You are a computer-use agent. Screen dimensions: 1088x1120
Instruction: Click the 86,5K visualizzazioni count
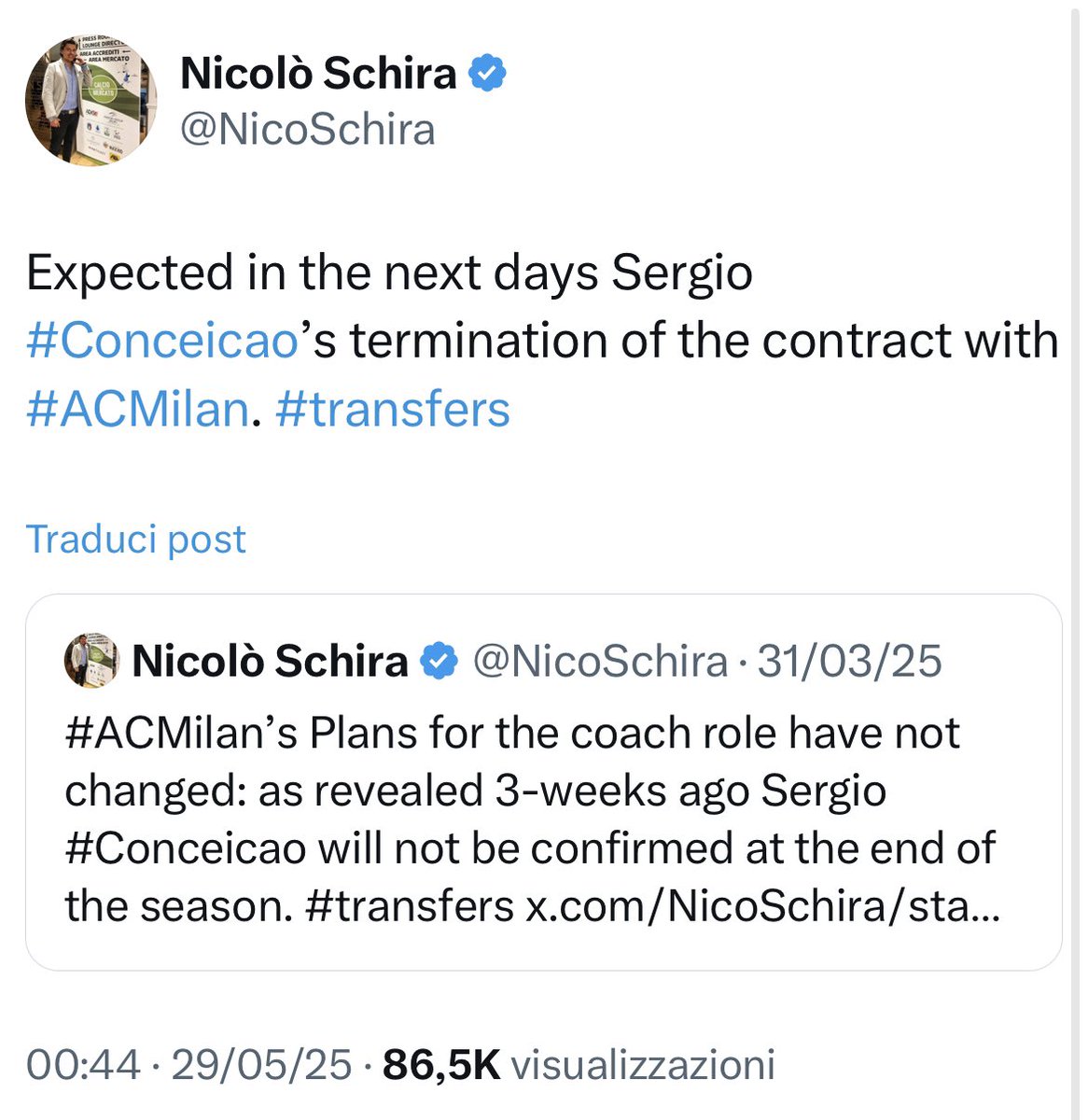click(579, 1064)
